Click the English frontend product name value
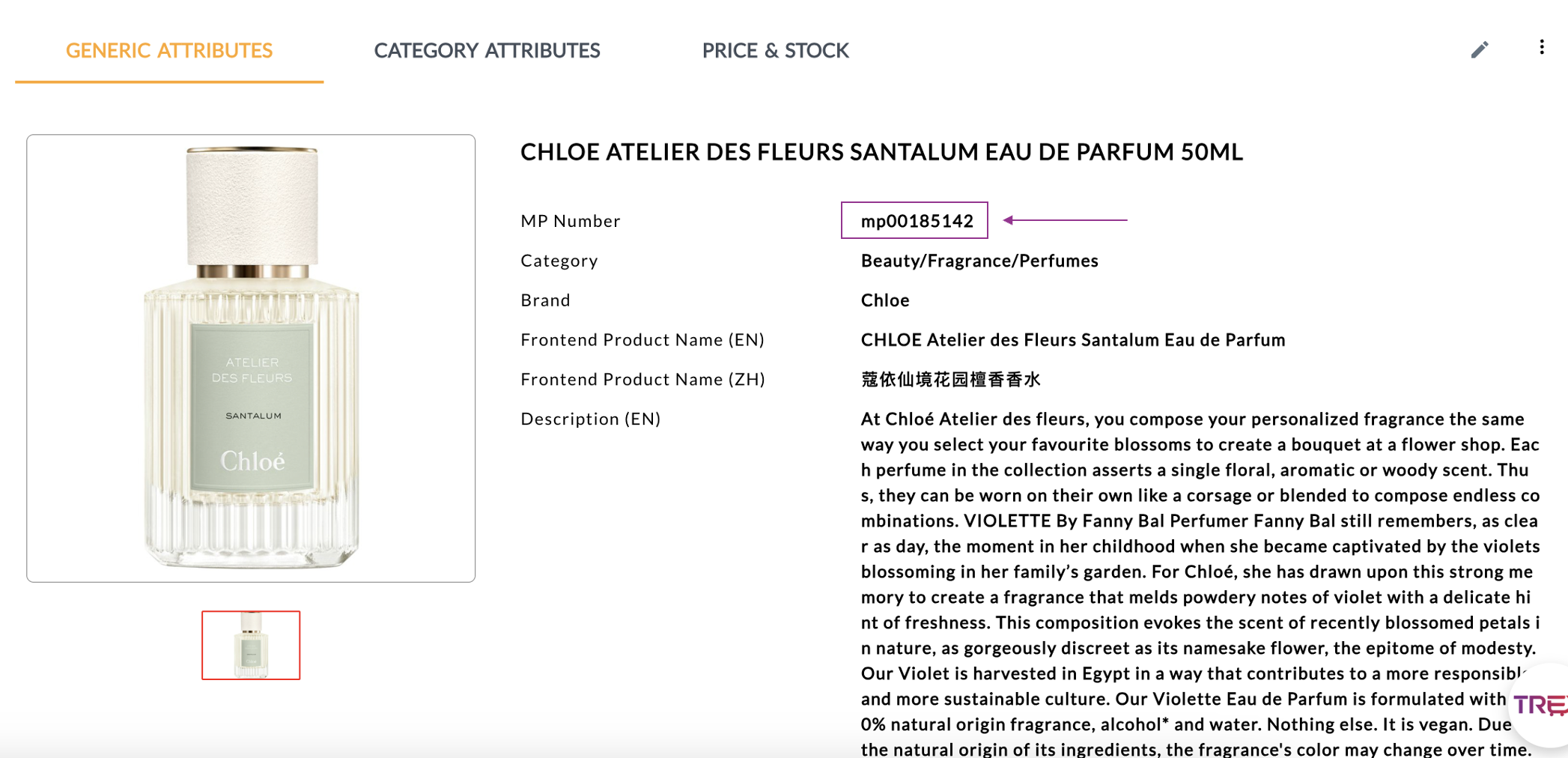Screen dimensions: 1568x758 coord(1072,340)
